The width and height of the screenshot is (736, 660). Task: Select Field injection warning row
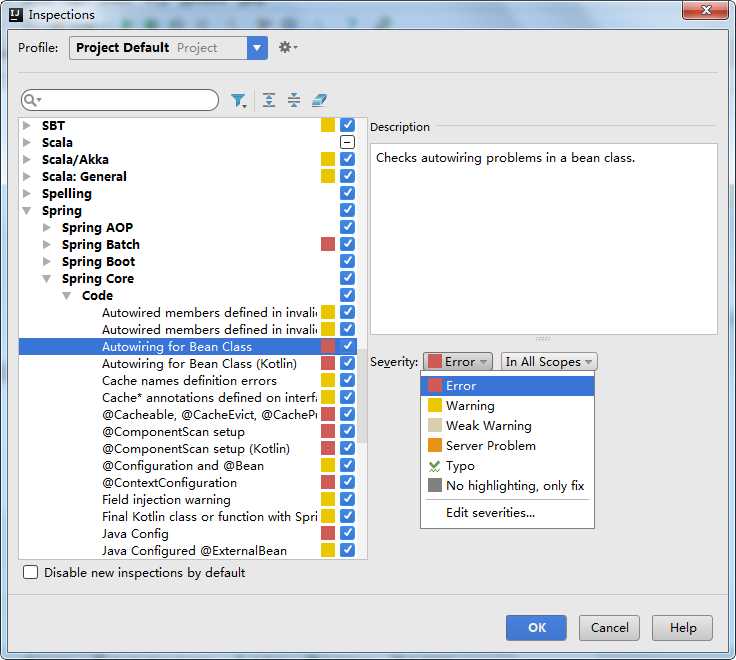click(187, 499)
